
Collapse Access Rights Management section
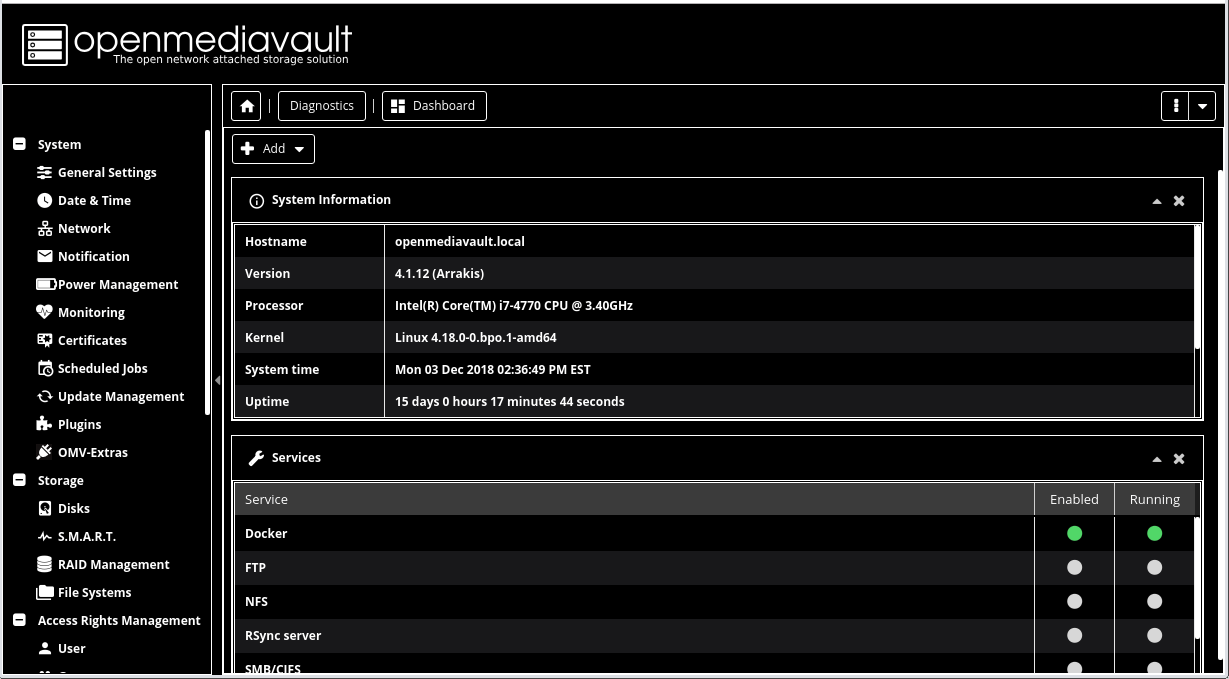(19, 620)
